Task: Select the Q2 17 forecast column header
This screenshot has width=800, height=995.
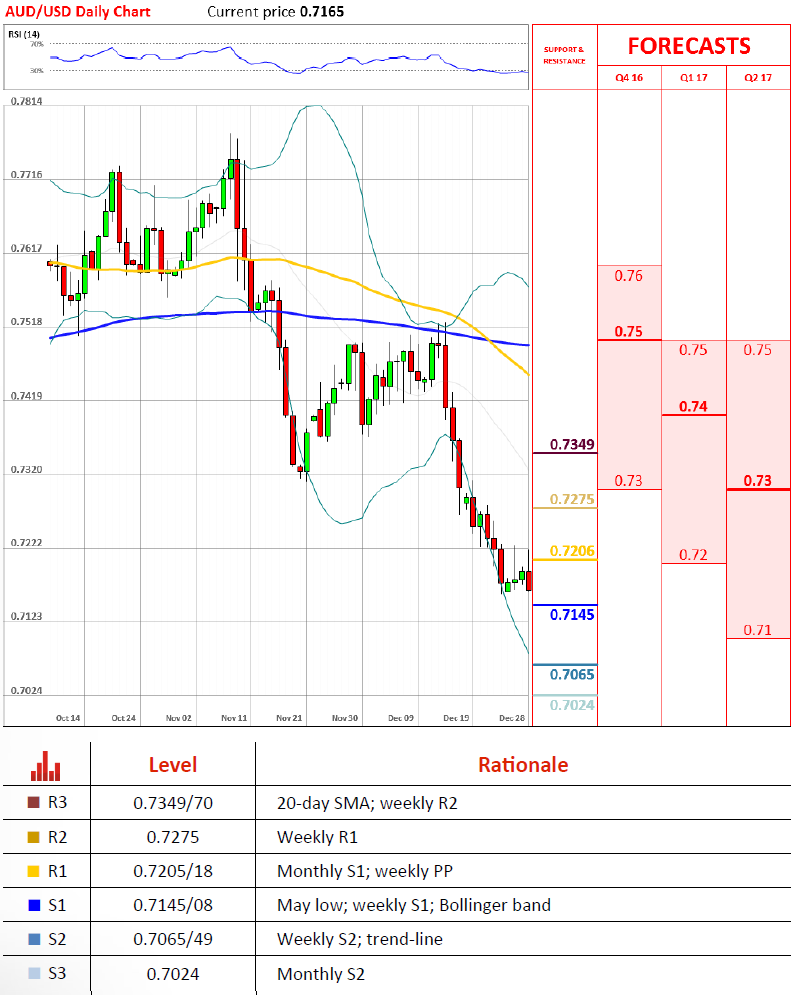Action: point(758,78)
